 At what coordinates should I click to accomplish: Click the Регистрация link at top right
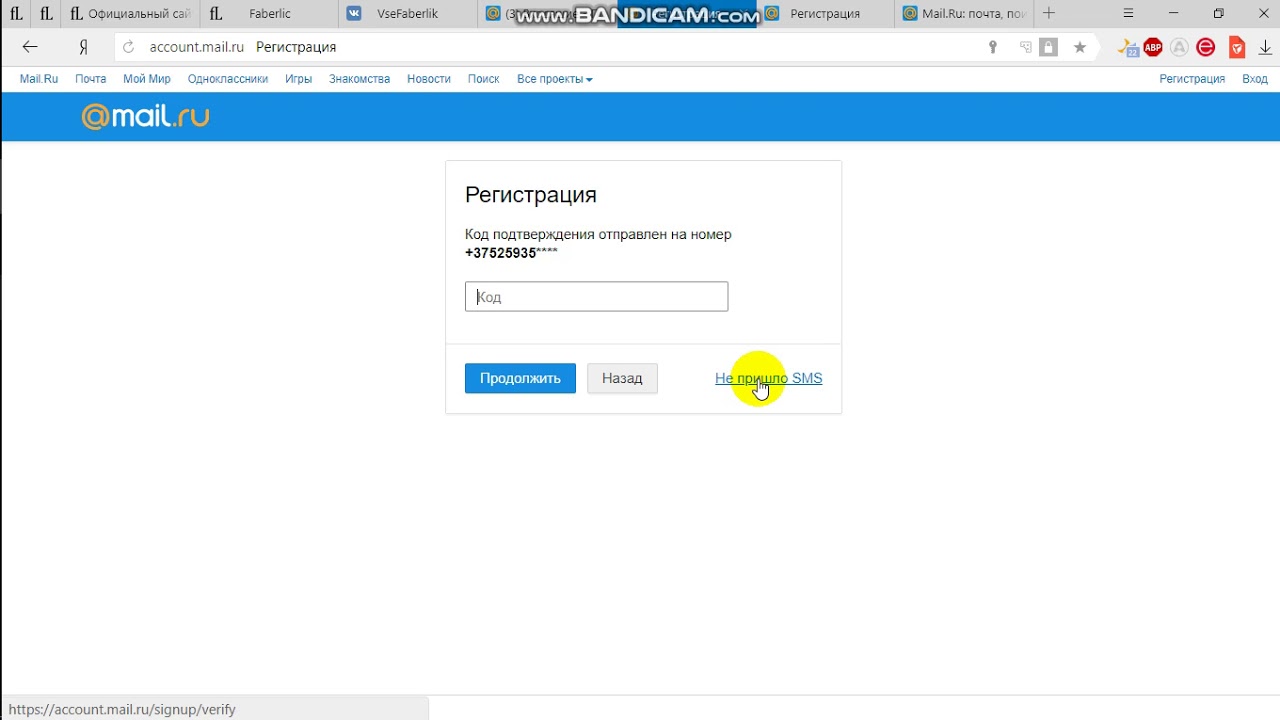pos(1192,79)
